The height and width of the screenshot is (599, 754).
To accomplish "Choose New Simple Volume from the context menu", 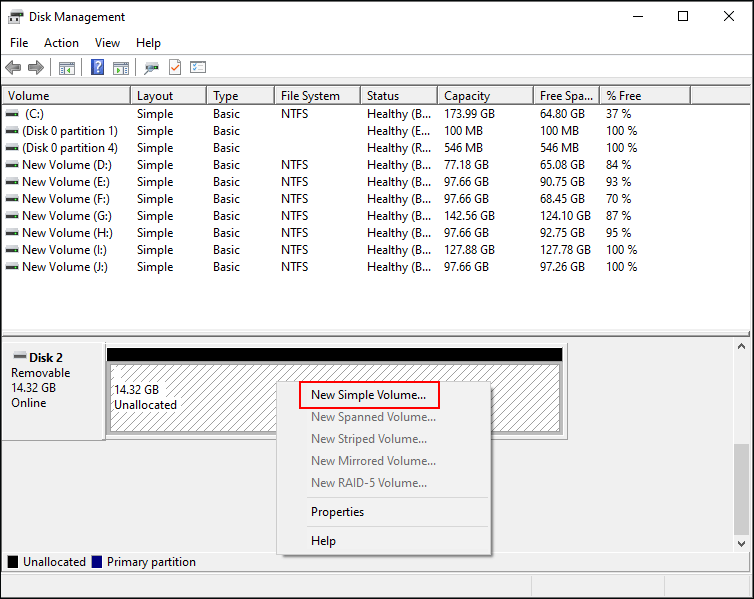I will 368,395.
